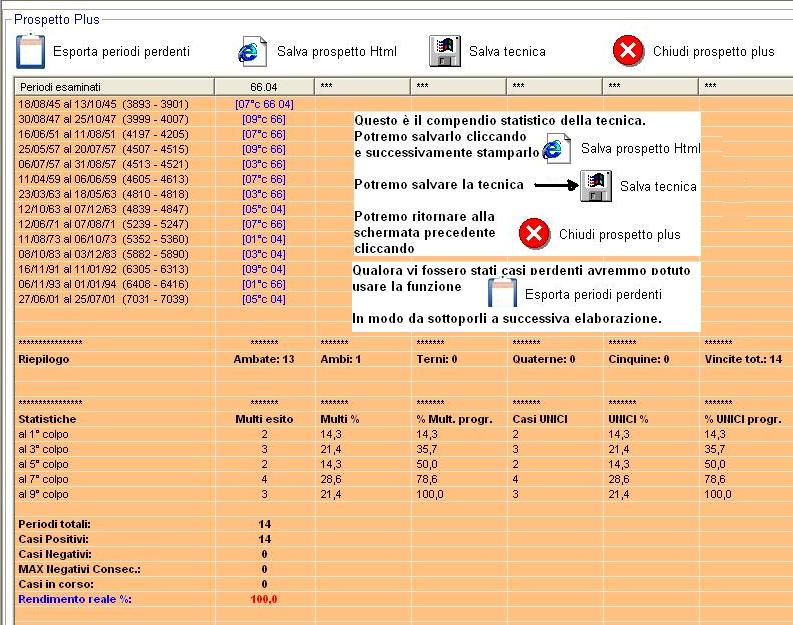Click the '% Mult. progr.' statistics header
The width and height of the screenshot is (793, 625).
point(454,419)
